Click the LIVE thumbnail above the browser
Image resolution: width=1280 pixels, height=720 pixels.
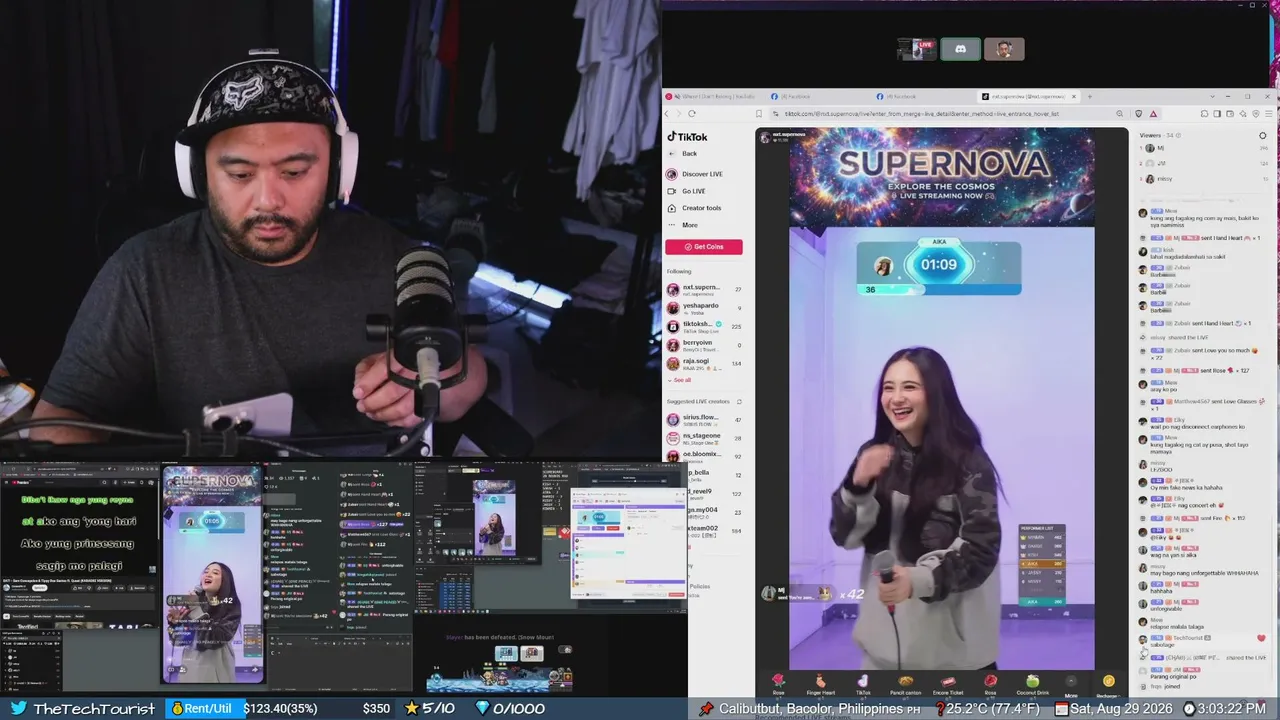click(916, 49)
